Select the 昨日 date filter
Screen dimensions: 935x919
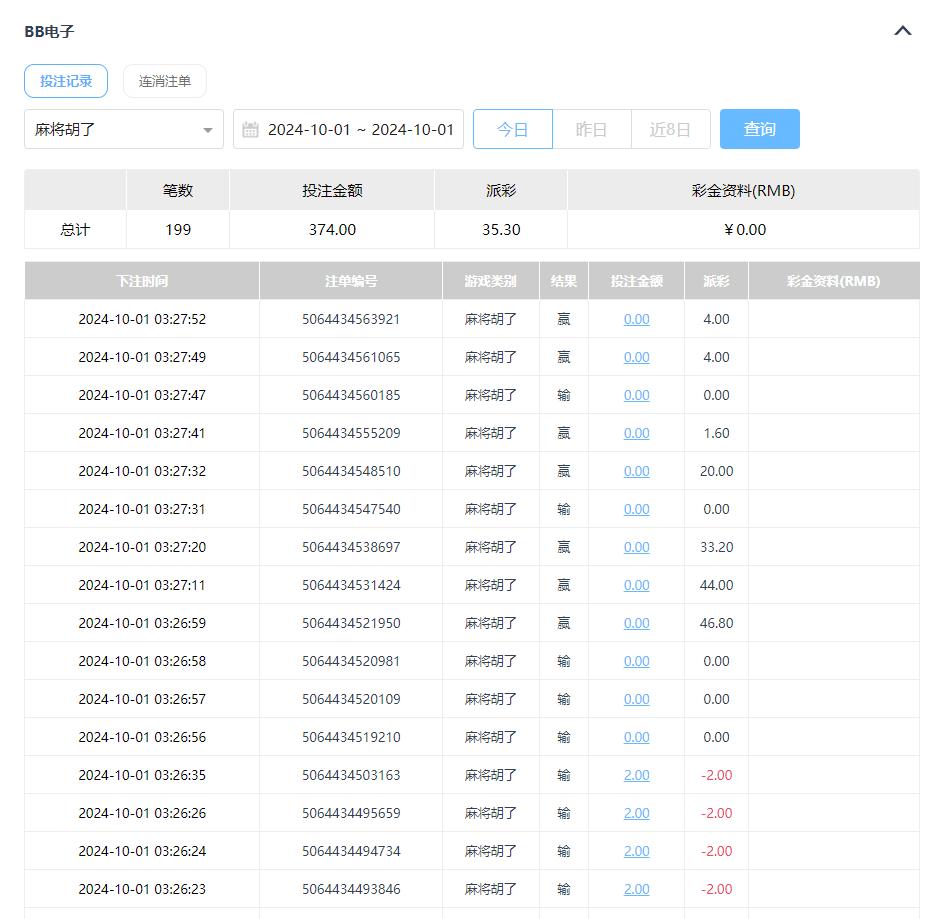pos(592,130)
